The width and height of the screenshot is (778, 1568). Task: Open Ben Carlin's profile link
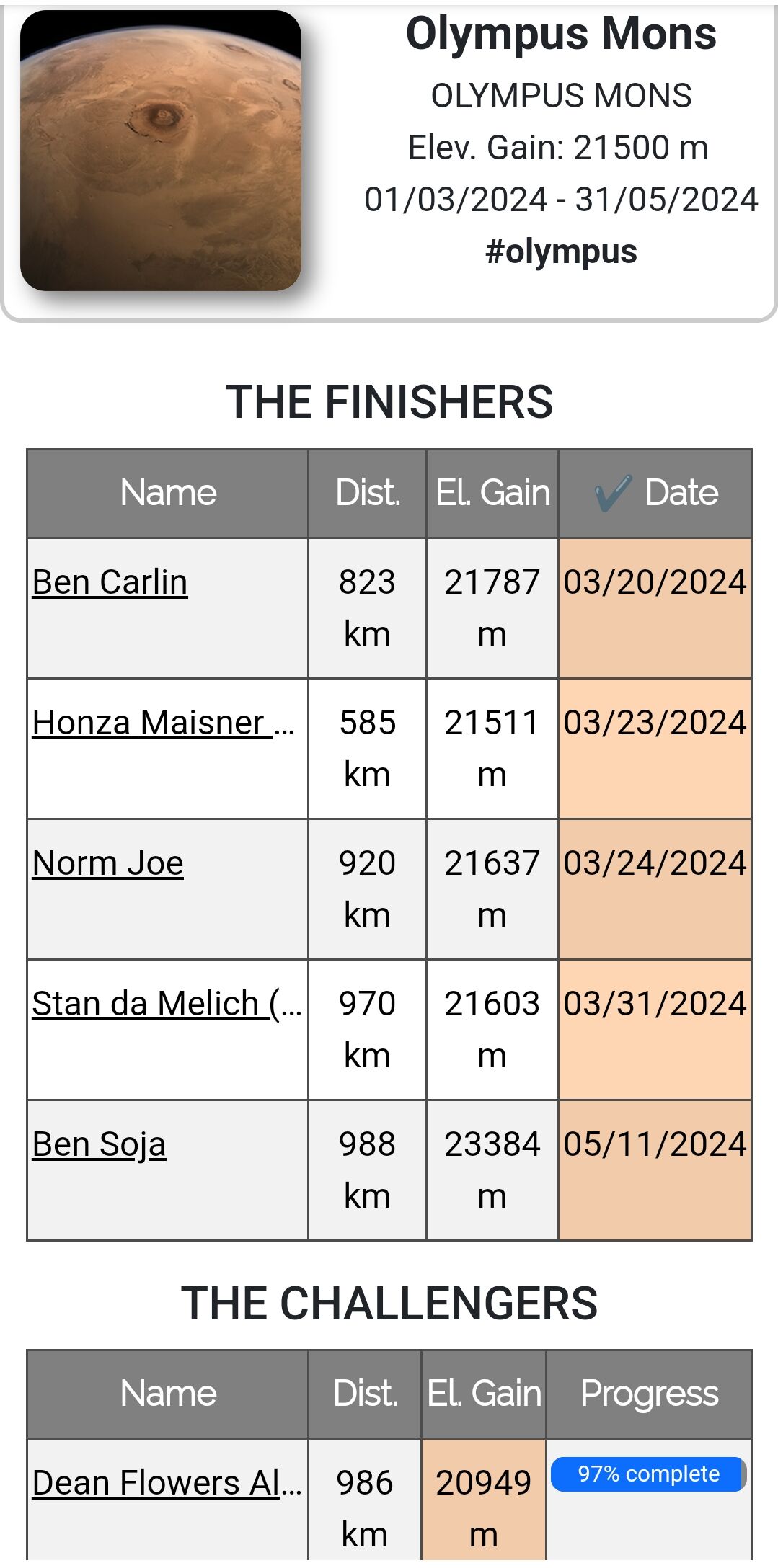coord(110,582)
